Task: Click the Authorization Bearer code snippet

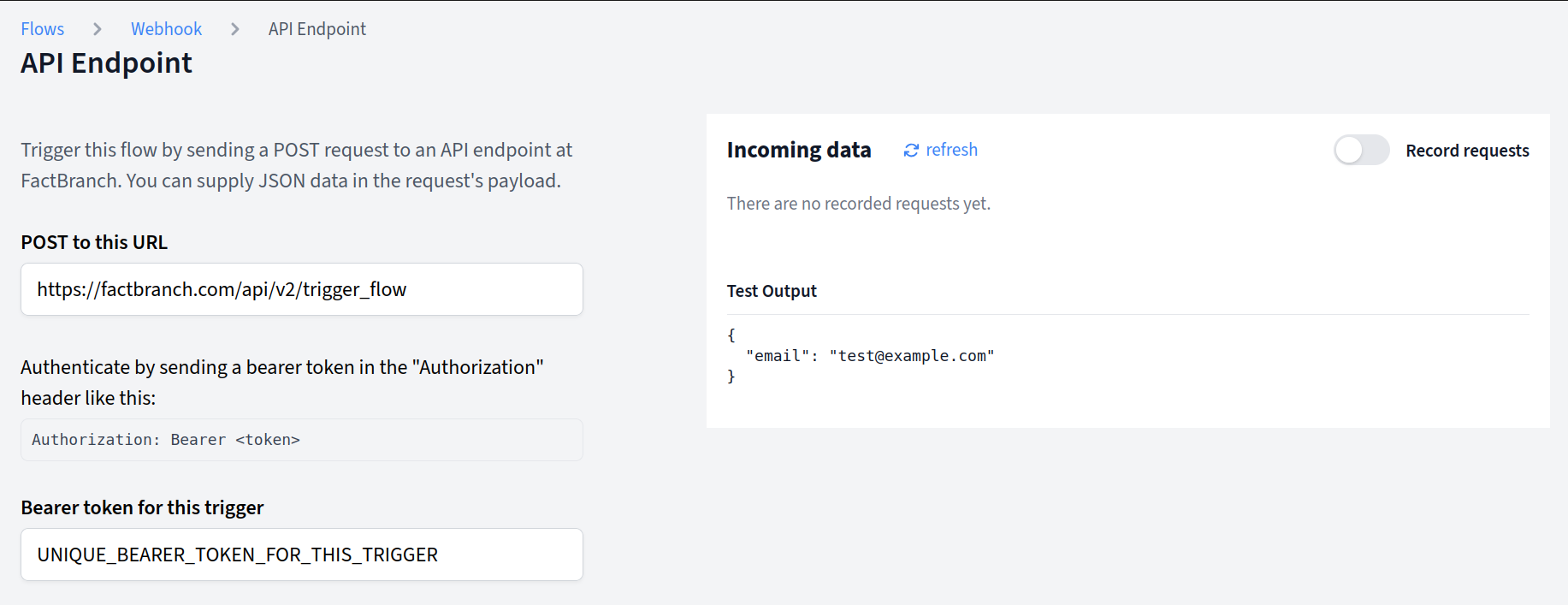Action: pyautogui.click(x=302, y=440)
